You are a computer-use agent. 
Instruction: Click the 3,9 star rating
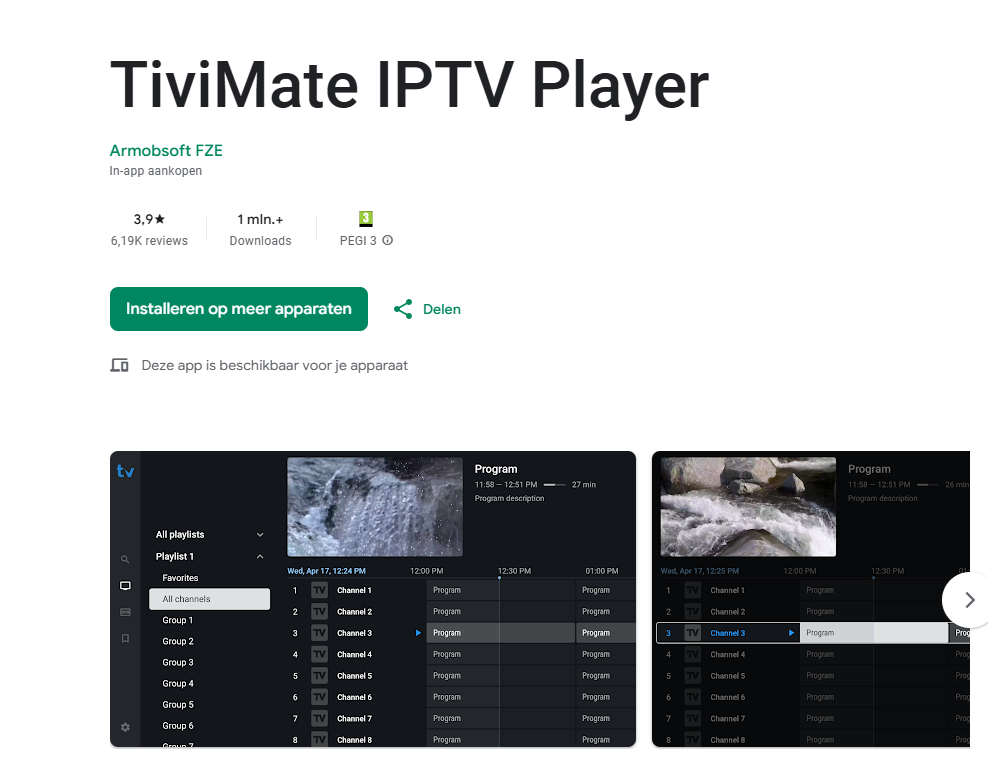tap(149, 219)
